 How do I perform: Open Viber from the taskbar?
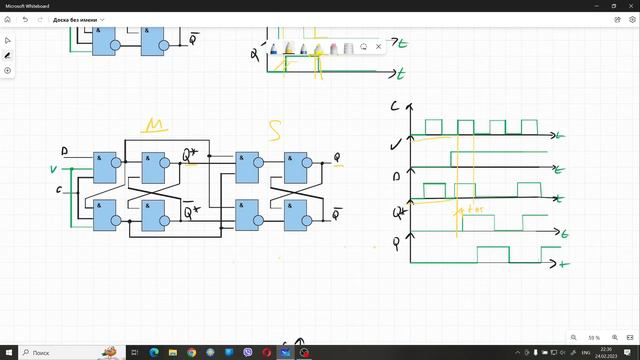(248, 352)
